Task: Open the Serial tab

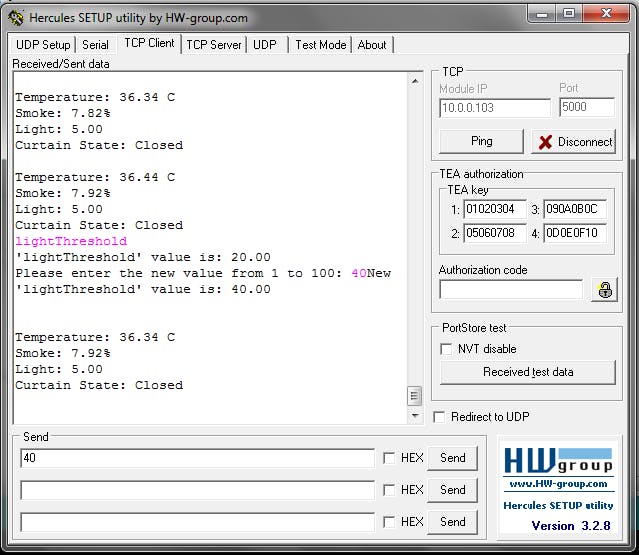Action: coord(96,45)
